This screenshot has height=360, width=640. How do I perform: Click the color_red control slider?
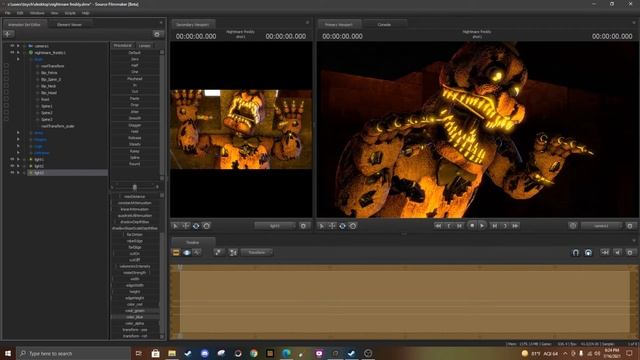tap(135, 304)
